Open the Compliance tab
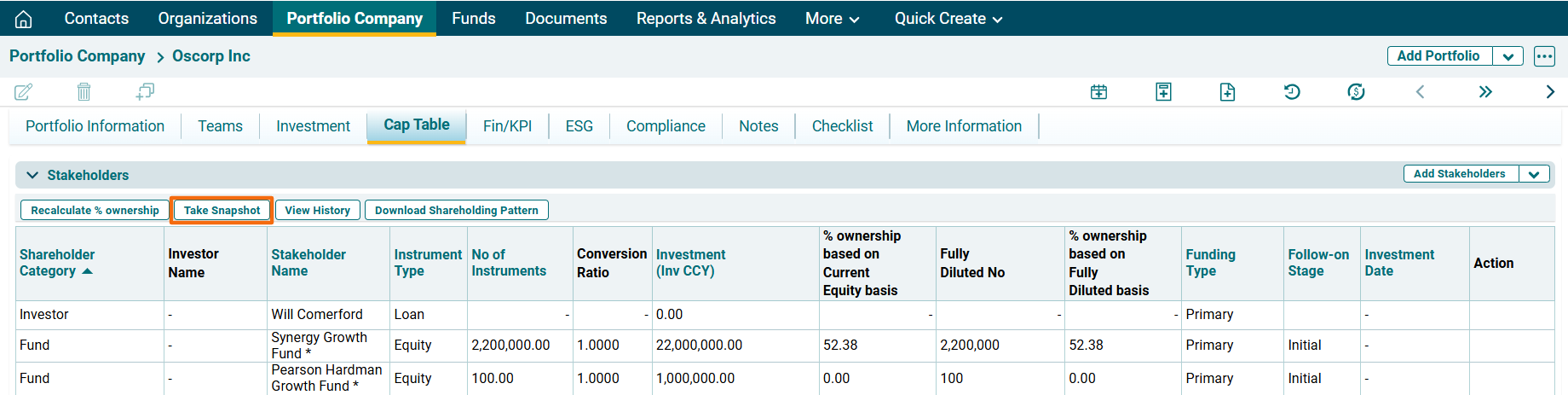This screenshot has width=1568, height=395. click(x=666, y=126)
